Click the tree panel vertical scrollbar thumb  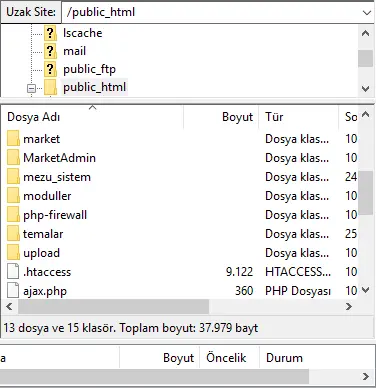[365, 58]
